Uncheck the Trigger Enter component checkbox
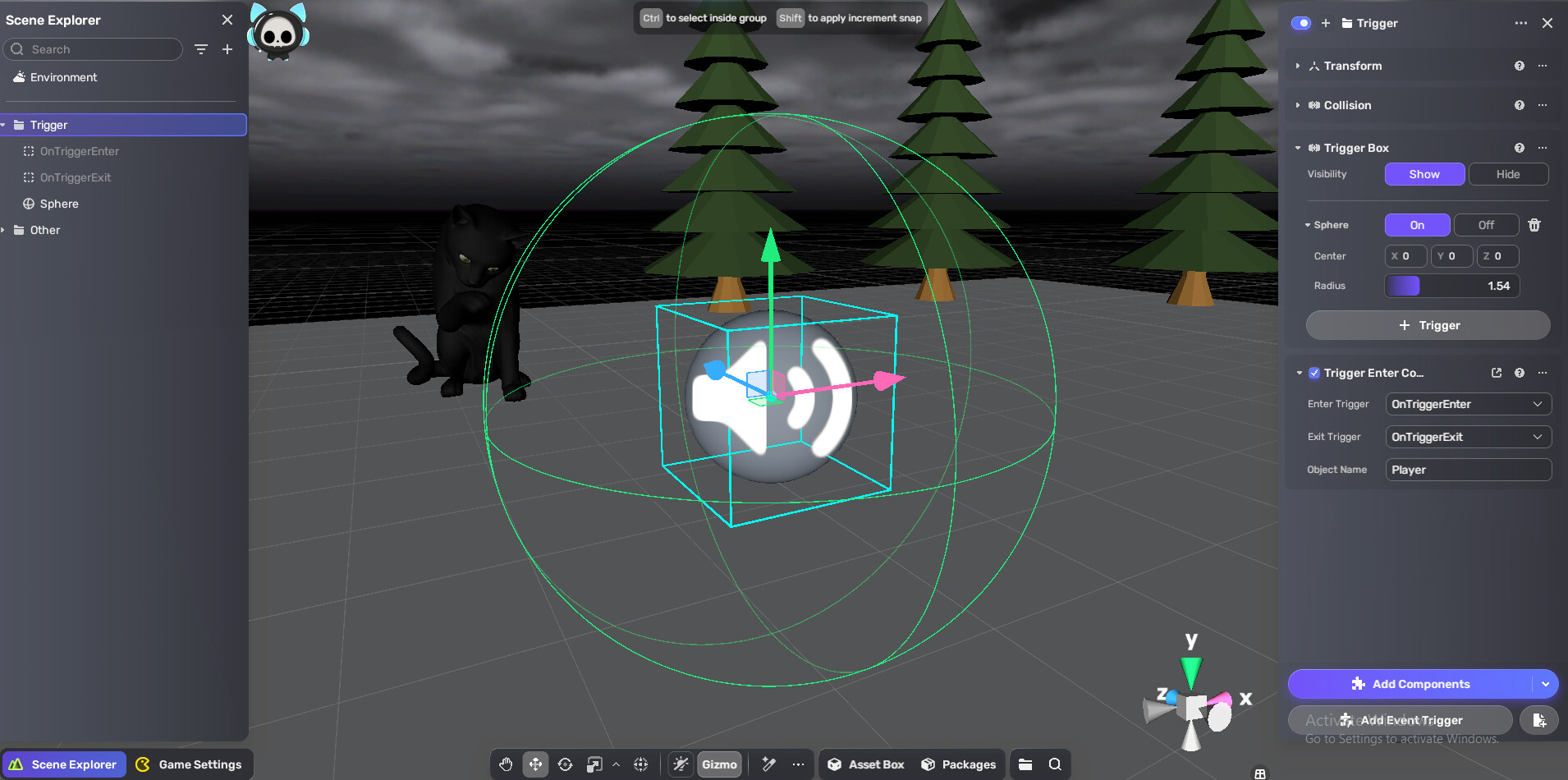 [x=1314, y=373]
